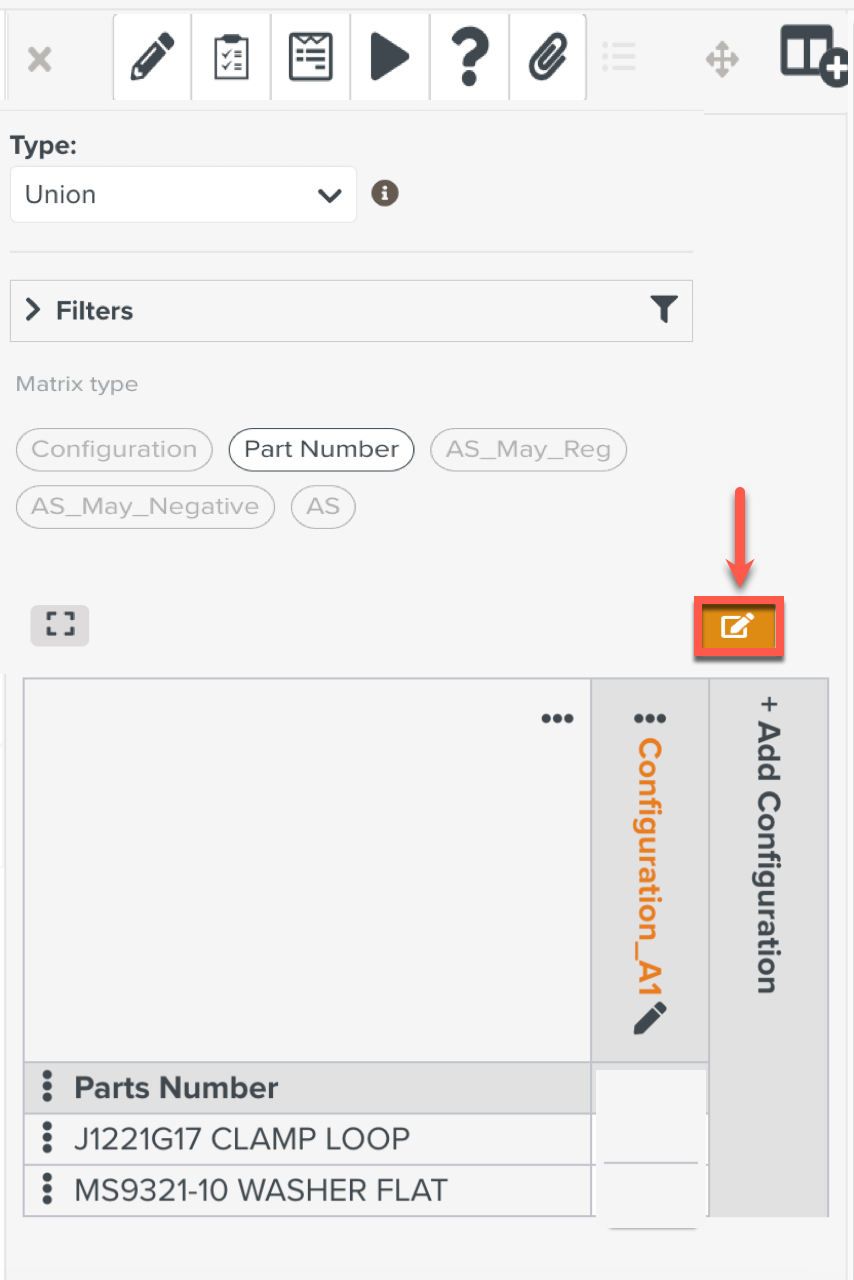Screen dimensions: 854x1280
Task: Open the clipboard checklist tab
Action: (231, 58)
